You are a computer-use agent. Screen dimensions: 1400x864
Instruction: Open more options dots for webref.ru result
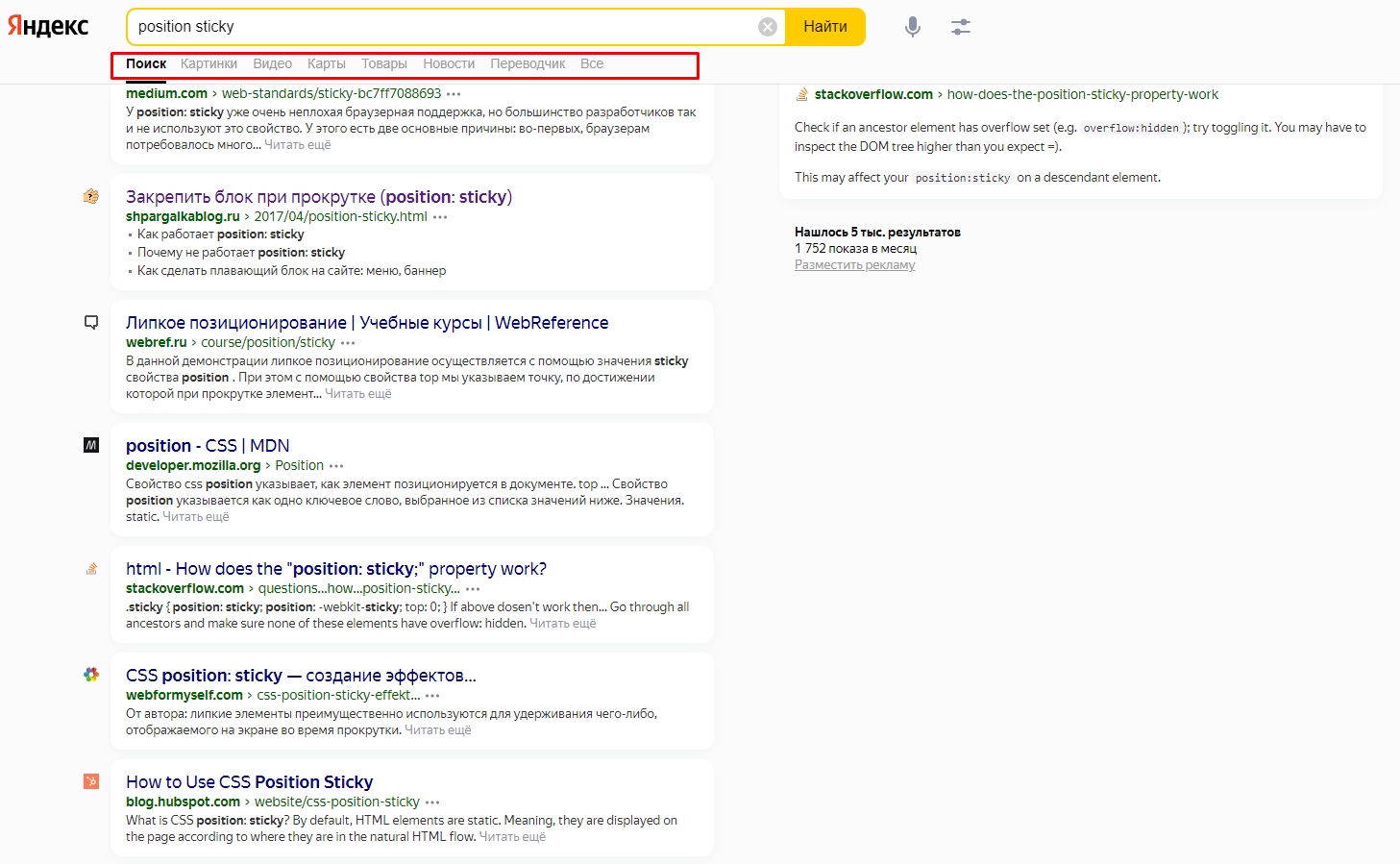[x=348, y=343]
